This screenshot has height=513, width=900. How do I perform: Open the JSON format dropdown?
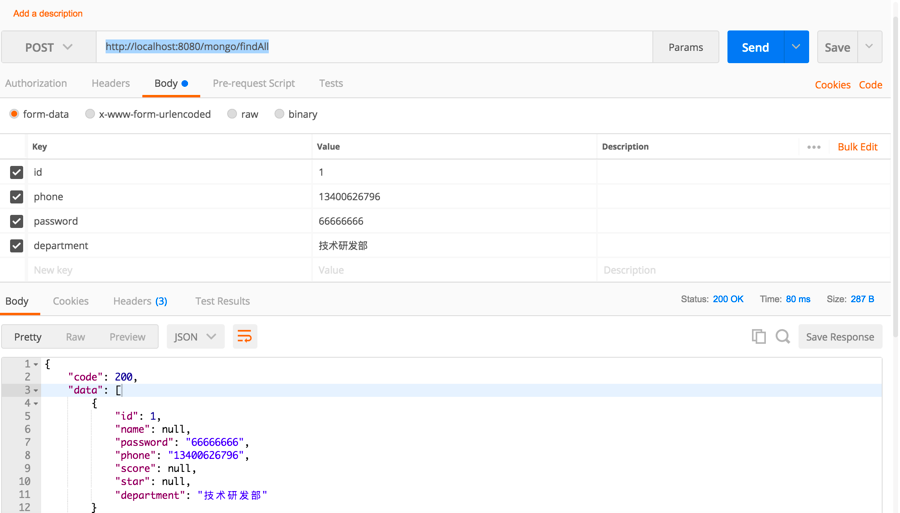194,337
